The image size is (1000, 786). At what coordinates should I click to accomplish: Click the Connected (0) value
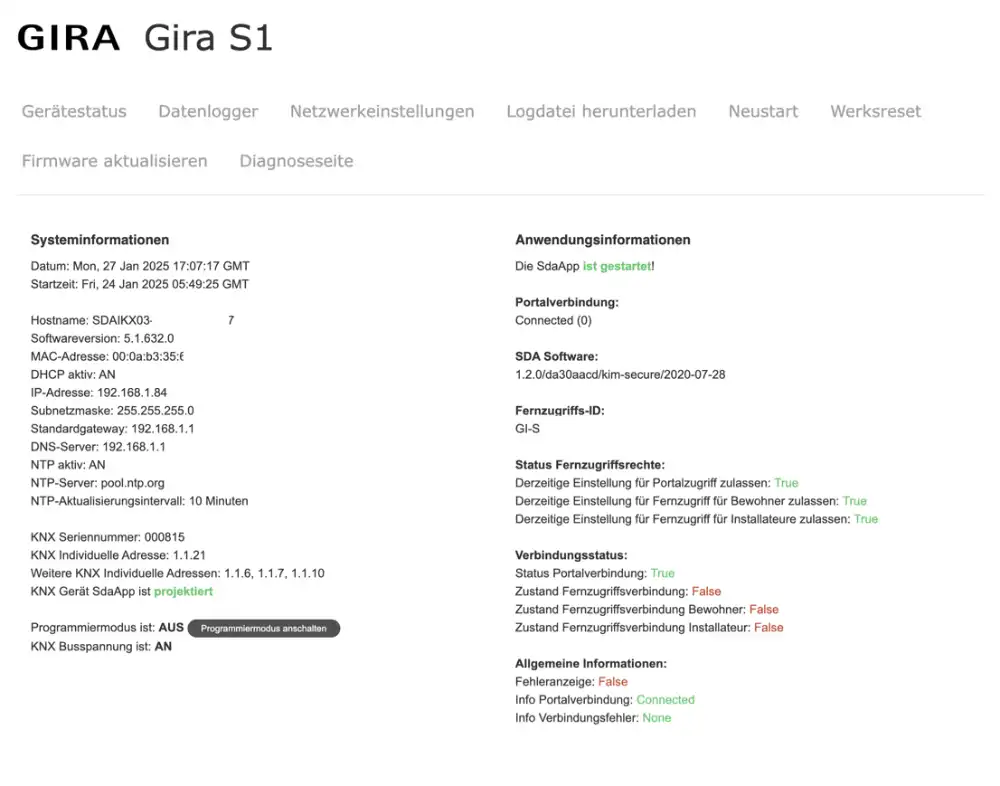click(x=553, y=320)
